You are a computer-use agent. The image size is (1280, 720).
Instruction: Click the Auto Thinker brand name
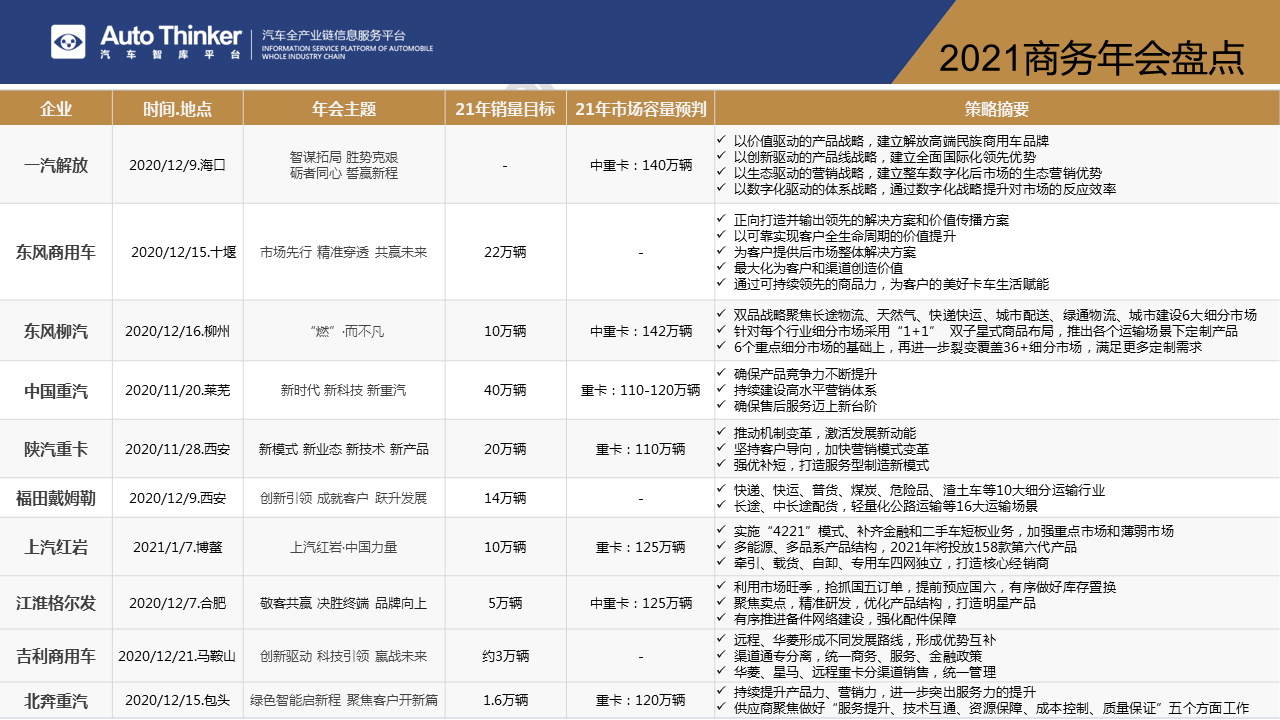coord(171,36)
